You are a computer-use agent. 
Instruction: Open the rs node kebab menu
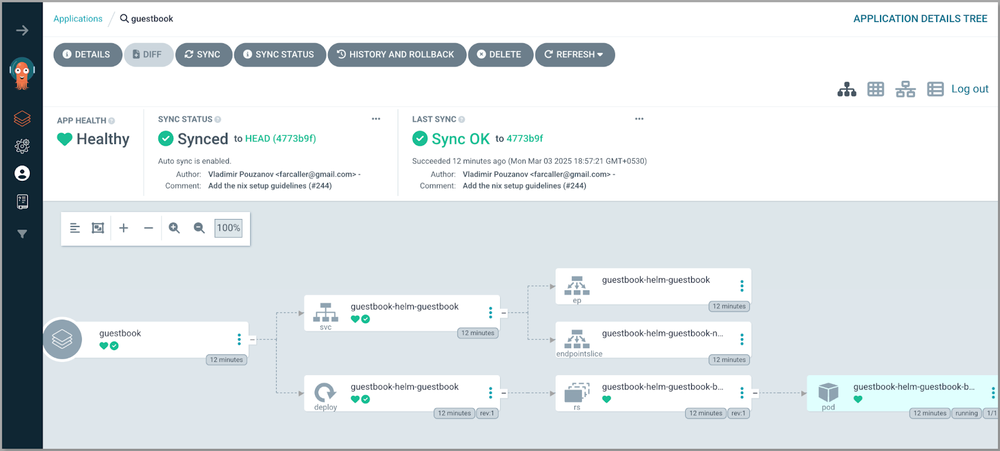click(742, 393)
